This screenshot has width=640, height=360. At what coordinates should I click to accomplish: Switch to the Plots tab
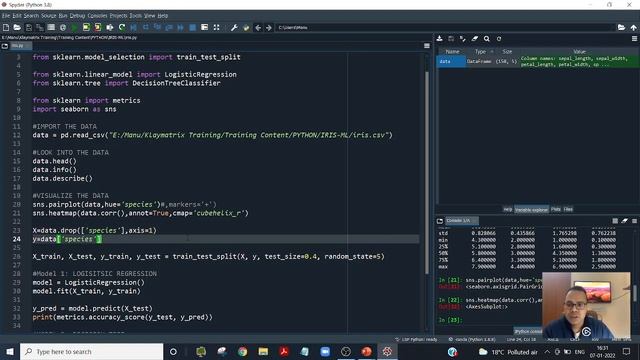pyautogui.click(x=556, y=209)
